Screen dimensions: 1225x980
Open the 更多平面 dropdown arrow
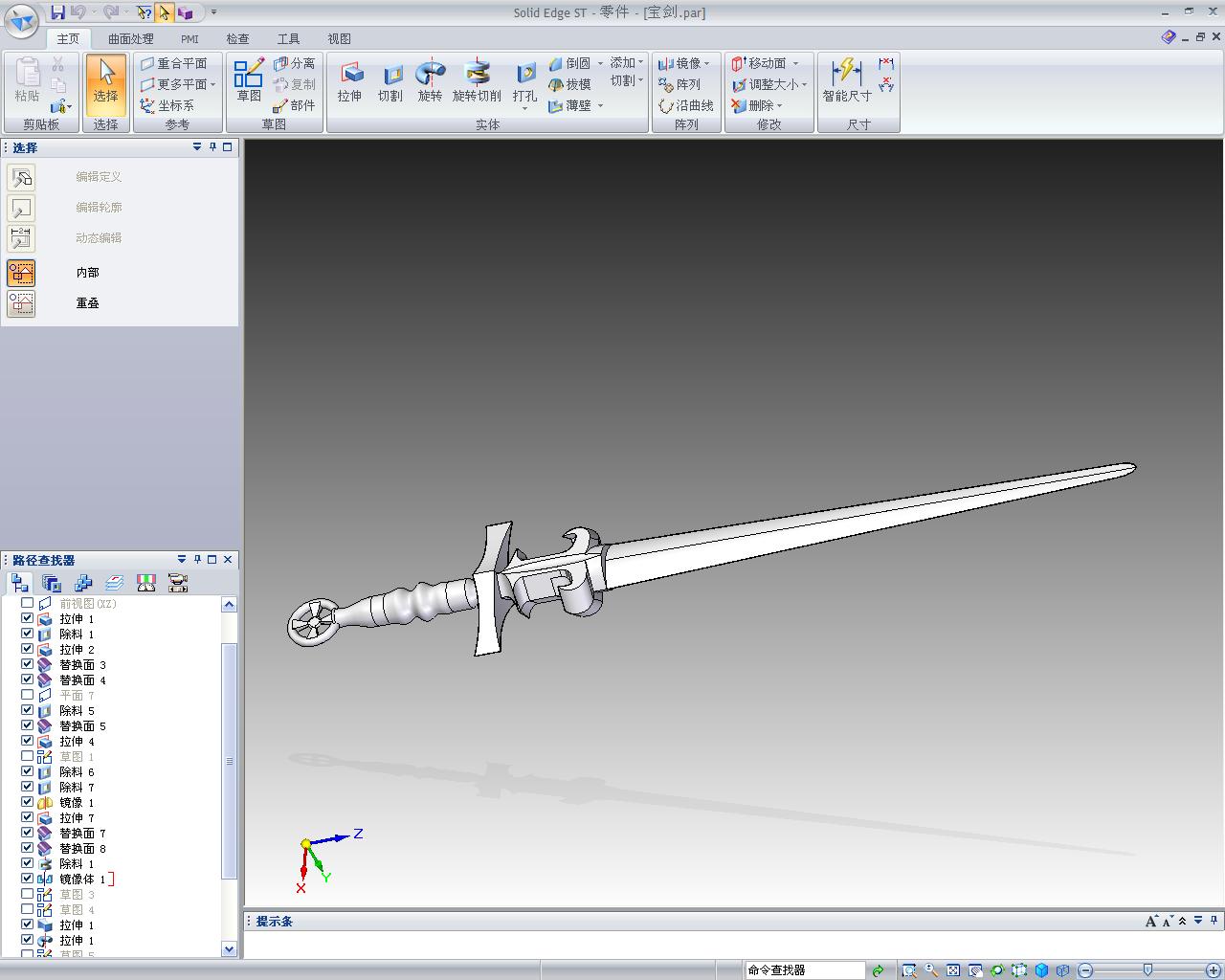coord(212,84)
